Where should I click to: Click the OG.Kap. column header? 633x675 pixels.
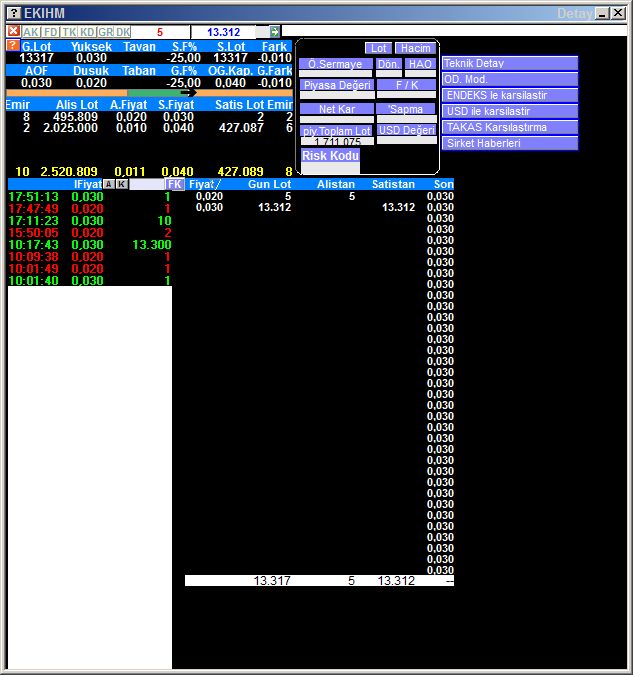[x=230, y=71]
